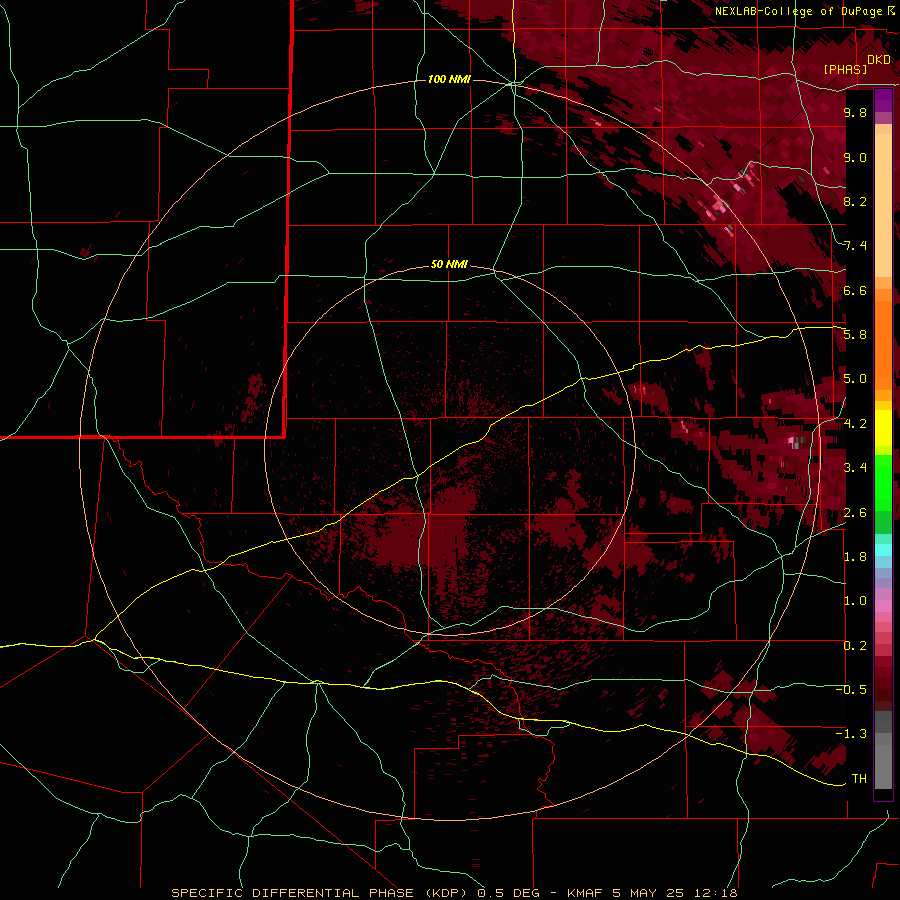The image size is (900, 900).
Task: Click the 50 NMI range ring label
Action: point(449,265)
